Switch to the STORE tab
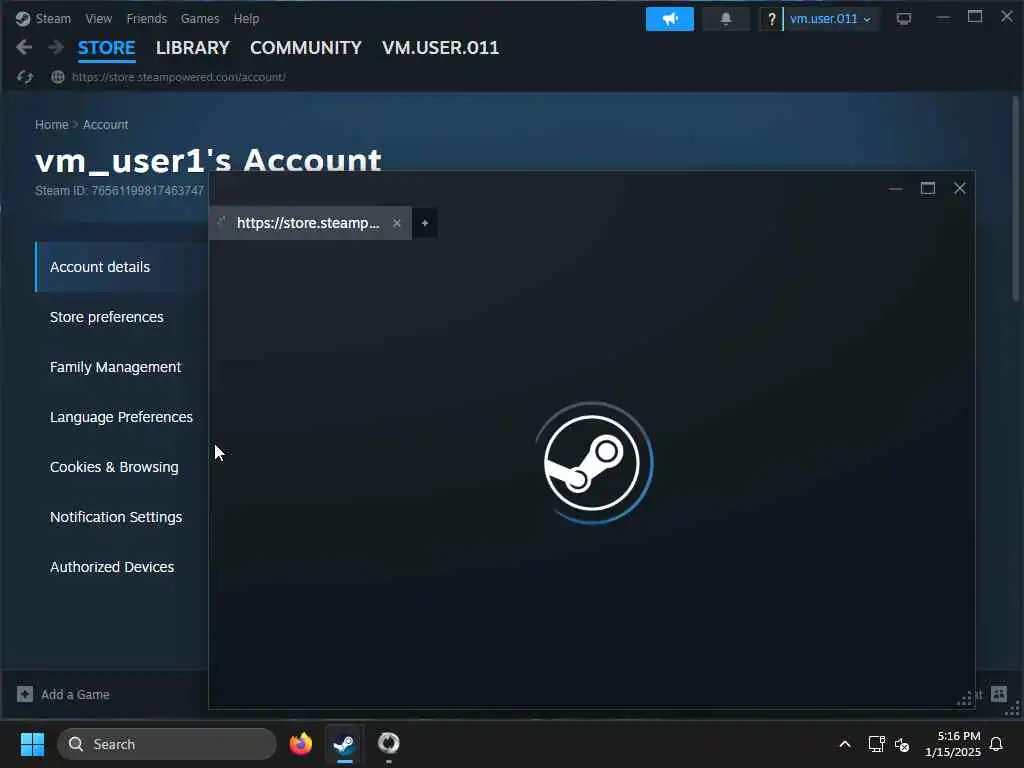Viewport: 1024px width, 768px height. (106, 48)
